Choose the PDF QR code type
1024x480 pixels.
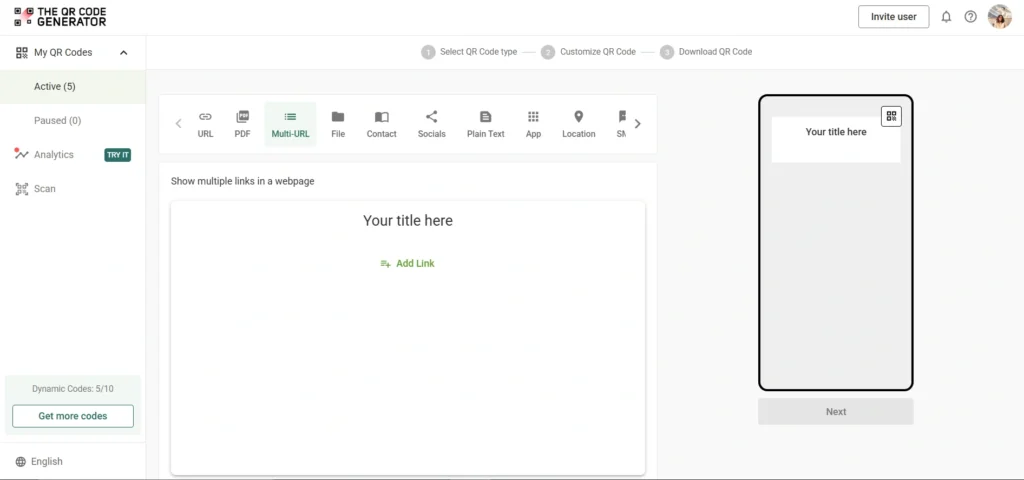[x=242, y=124]
